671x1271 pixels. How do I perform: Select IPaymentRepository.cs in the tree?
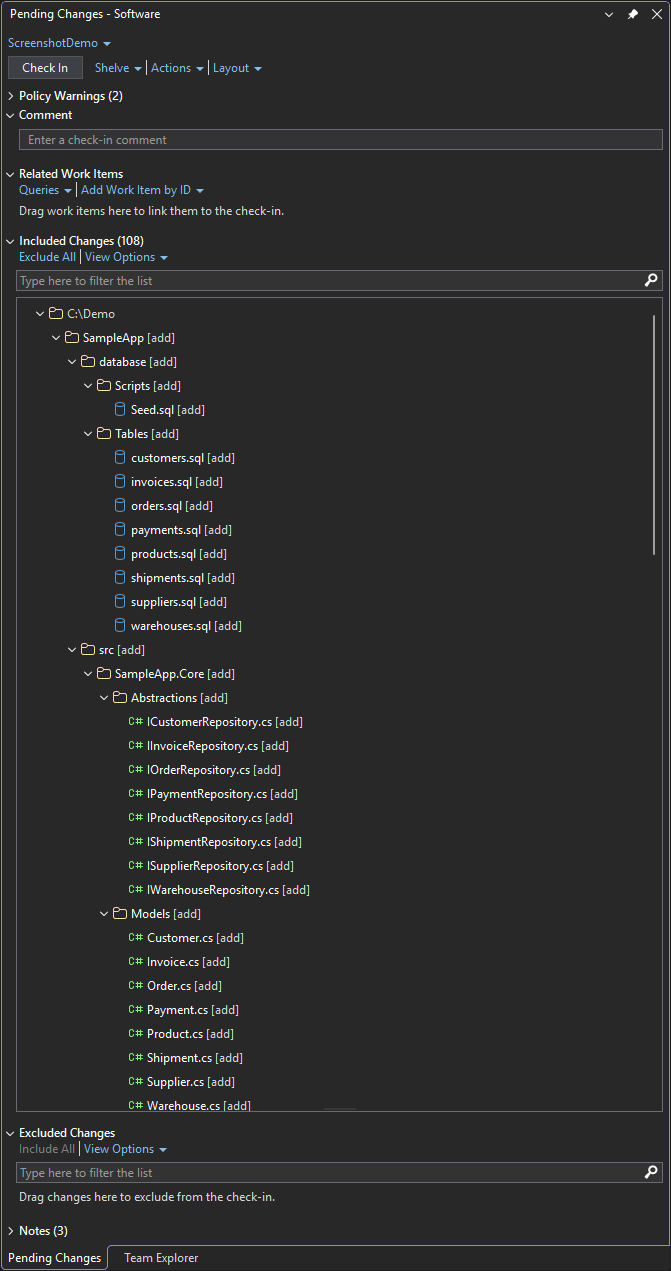coord(222,793)
